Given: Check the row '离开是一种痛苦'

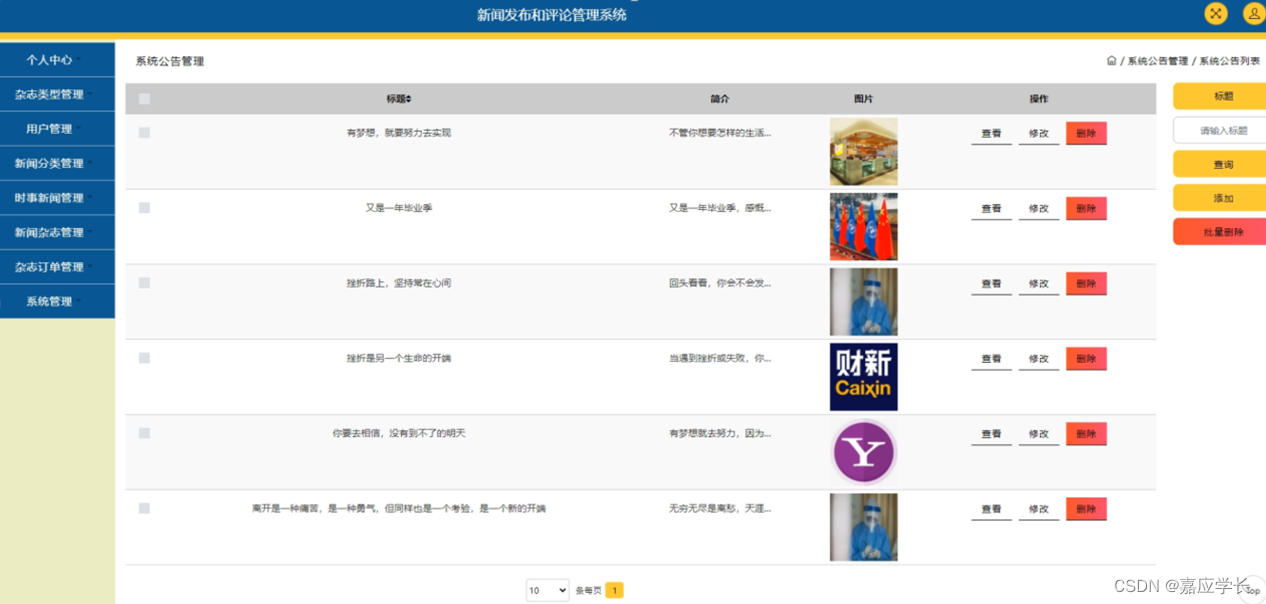Looking at the screenshot, I should click(144, 508).
